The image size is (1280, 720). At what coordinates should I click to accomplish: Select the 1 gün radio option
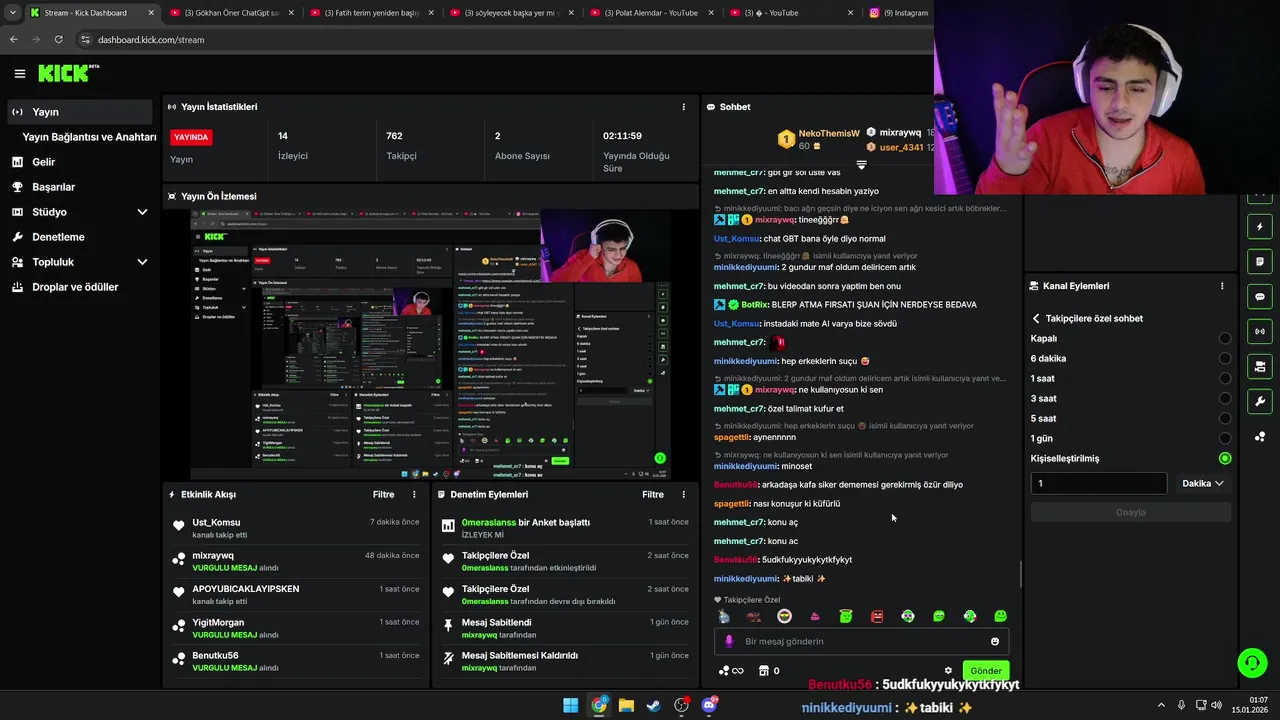point(1225,438)
